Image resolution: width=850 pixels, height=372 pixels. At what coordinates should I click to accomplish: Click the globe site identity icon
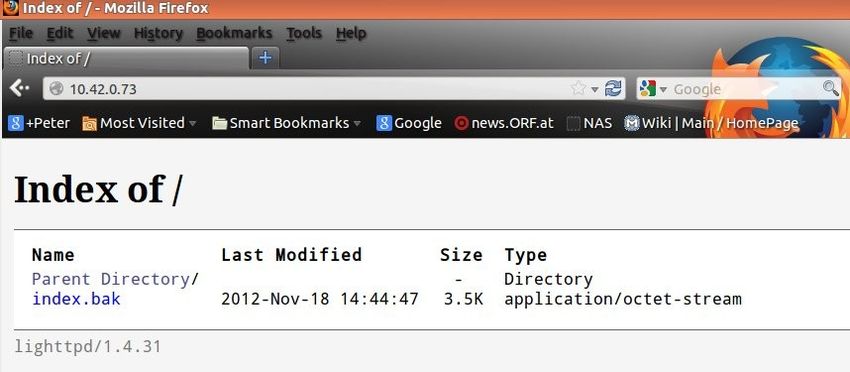tap(56, 89)
